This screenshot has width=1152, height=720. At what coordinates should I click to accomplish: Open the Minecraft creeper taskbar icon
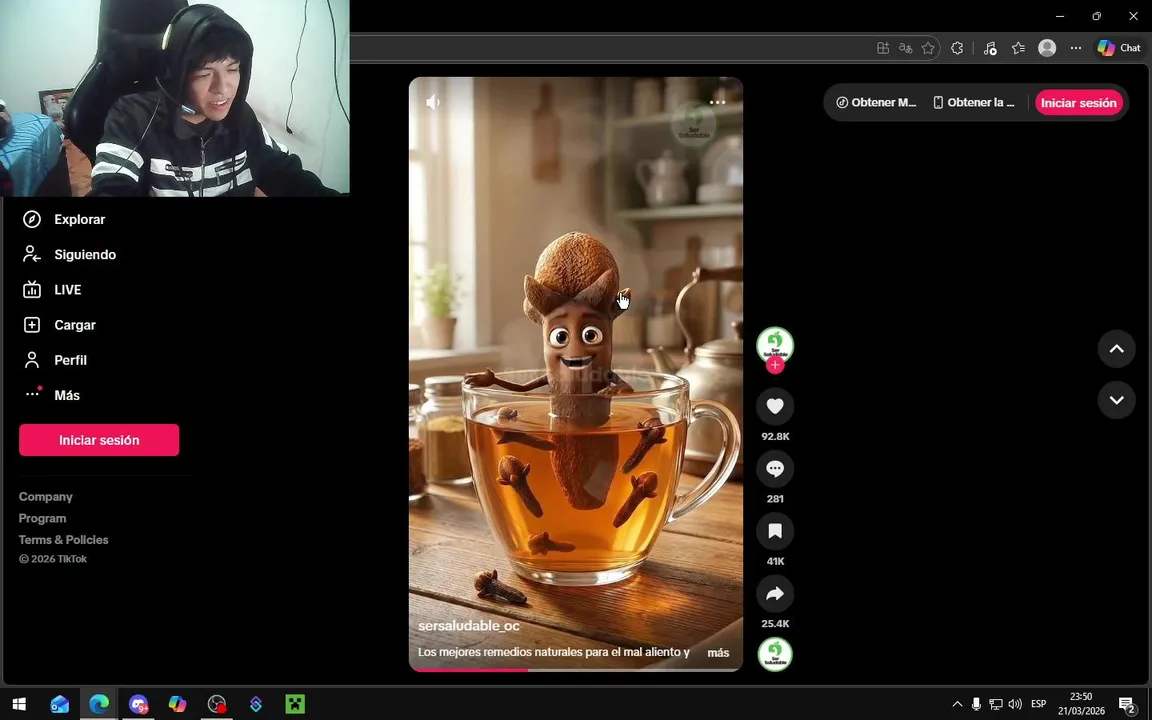[295, 704]
